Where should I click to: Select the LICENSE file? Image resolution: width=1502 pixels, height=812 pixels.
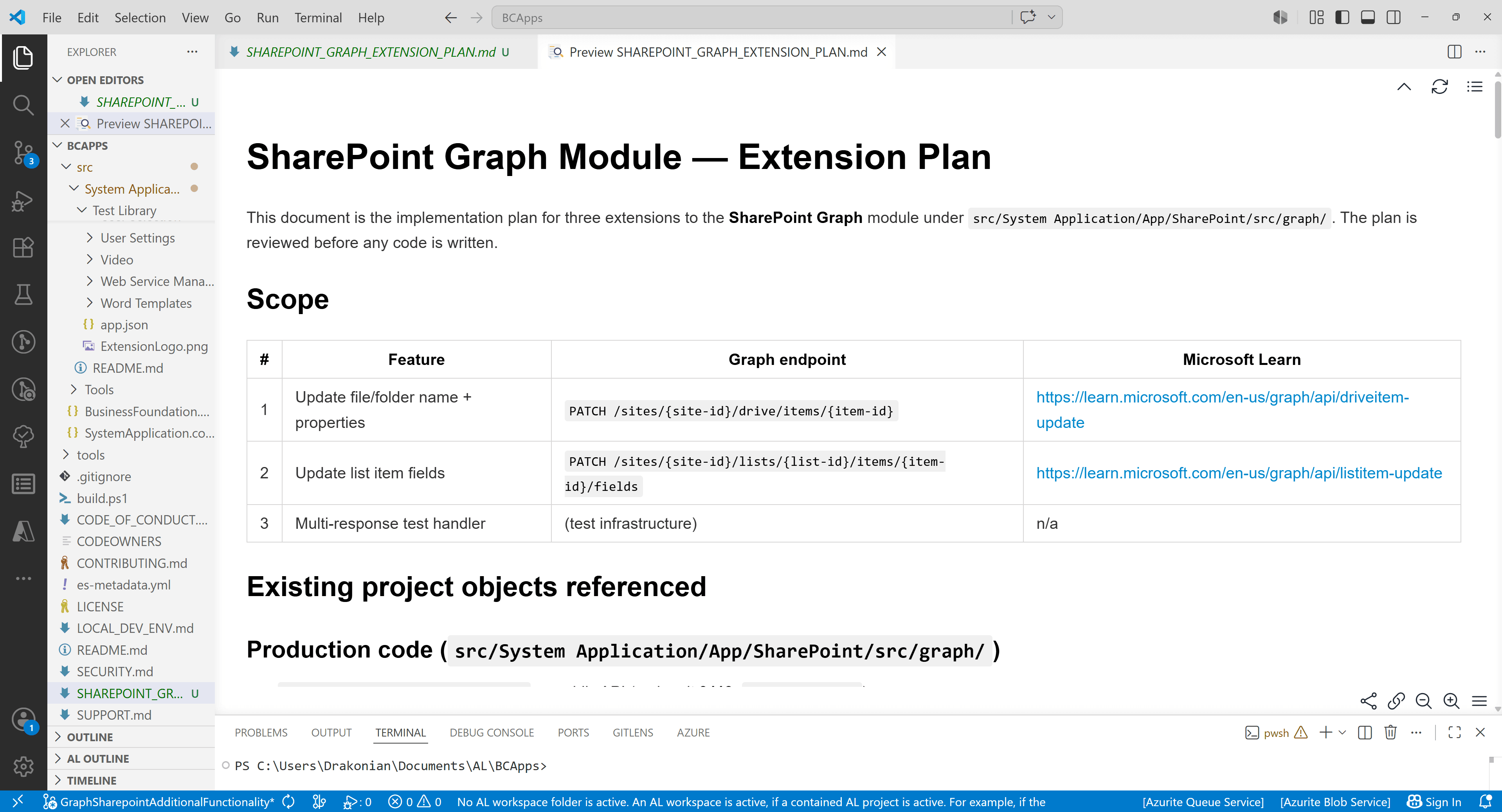click(x=100, y=607)
